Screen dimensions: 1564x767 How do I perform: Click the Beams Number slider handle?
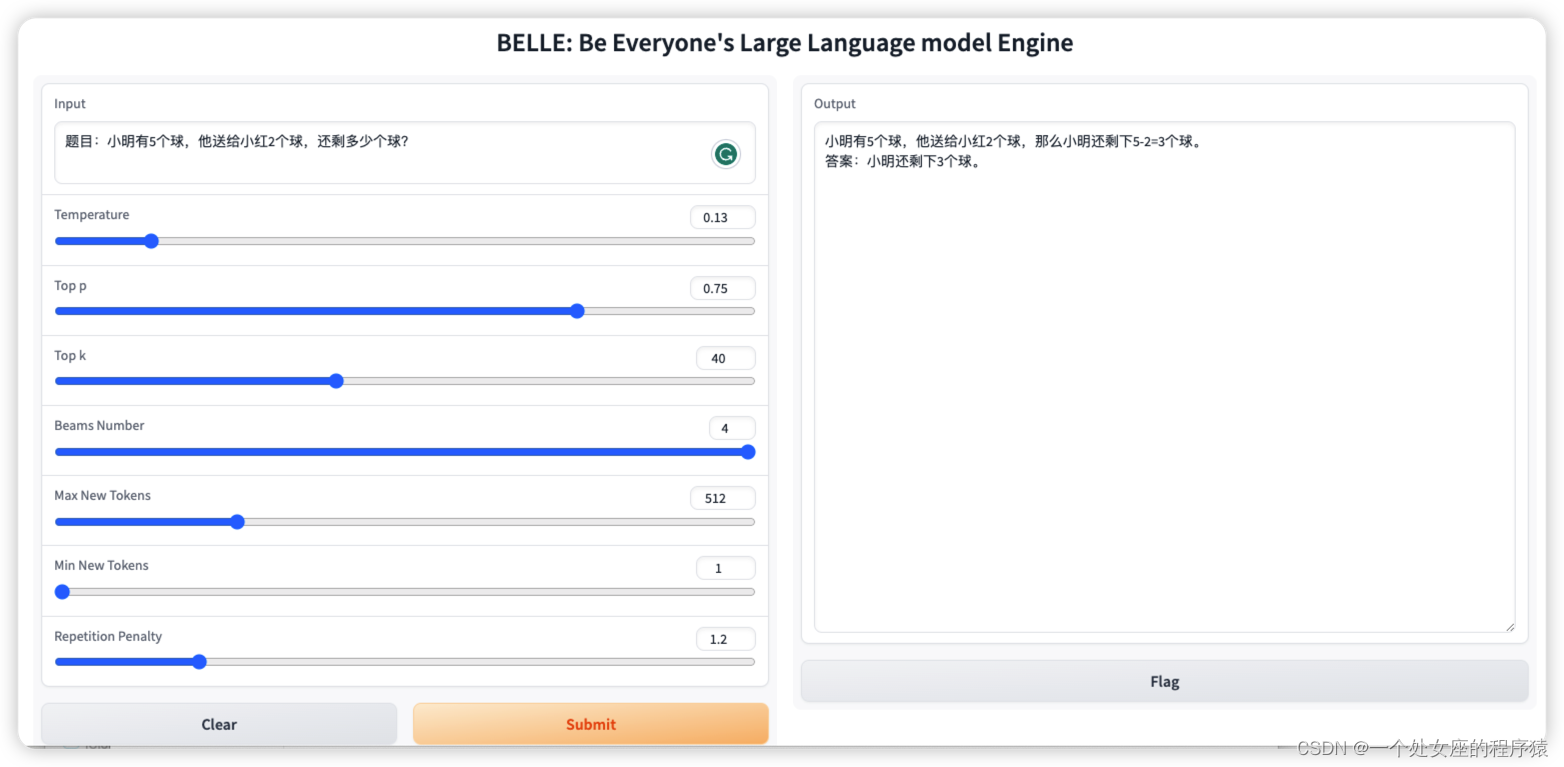click(x=748, y=452)
